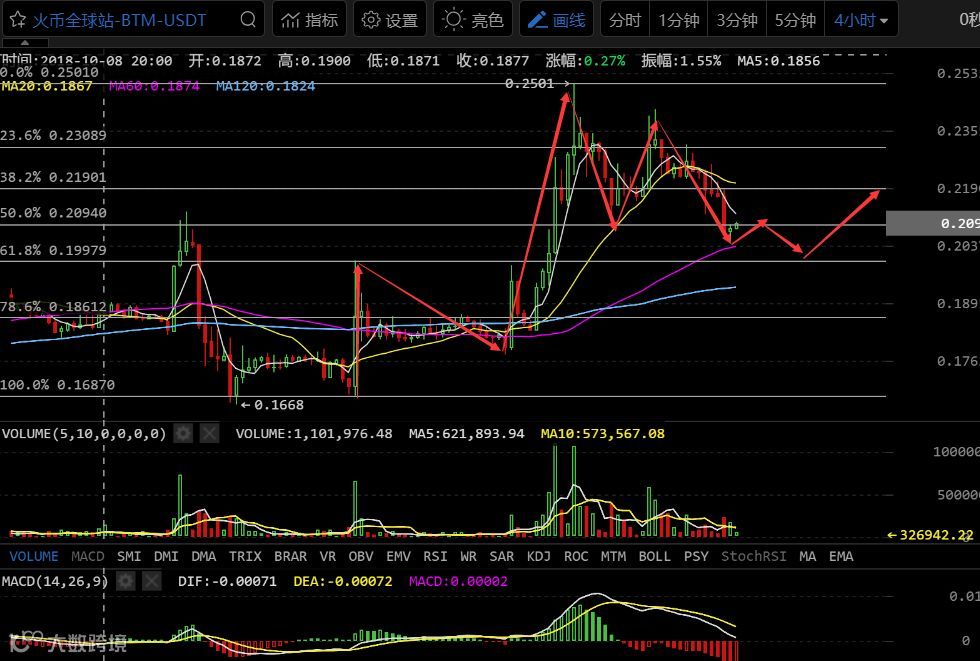Select the 5分钟 interval
980x661 pixels.
(795, 20)
